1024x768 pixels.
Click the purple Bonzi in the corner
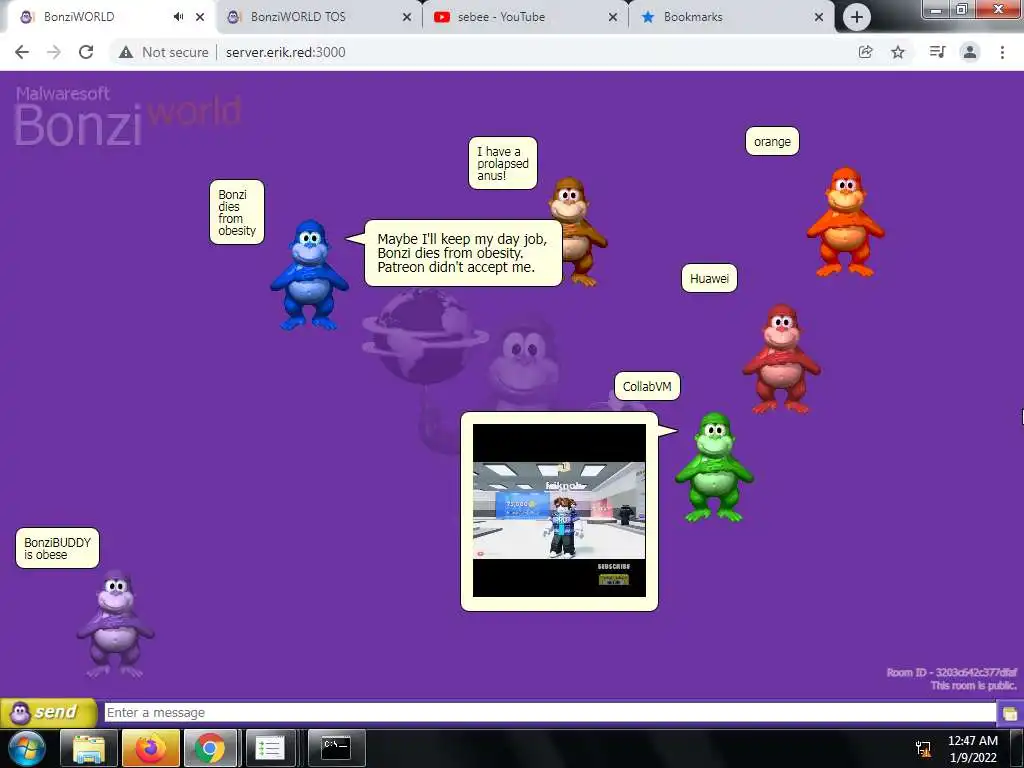[116, 624]
